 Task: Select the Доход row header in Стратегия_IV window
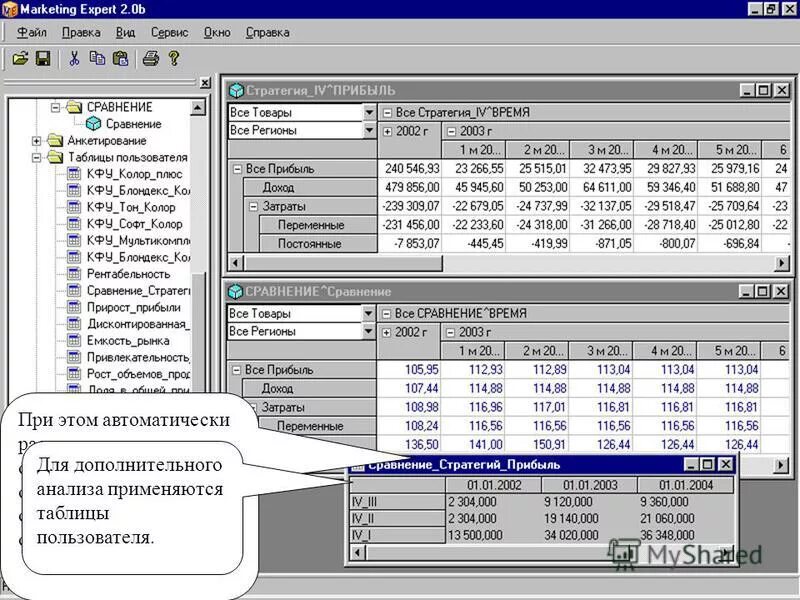(x=310, y=188)
